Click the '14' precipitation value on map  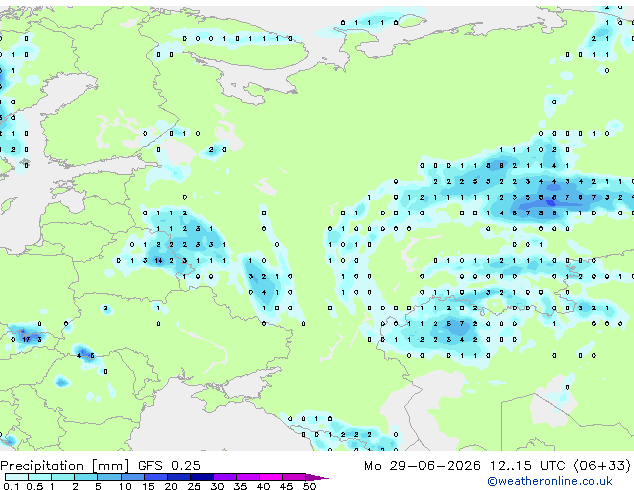point(158,261)
